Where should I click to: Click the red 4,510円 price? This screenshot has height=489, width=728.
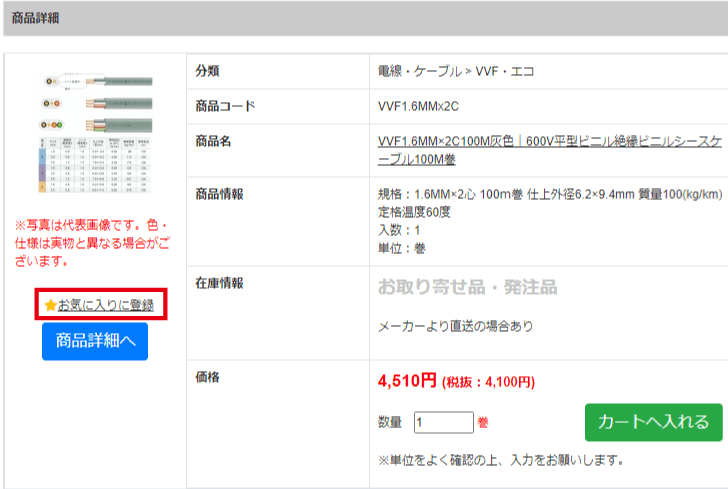pos(407,380)
